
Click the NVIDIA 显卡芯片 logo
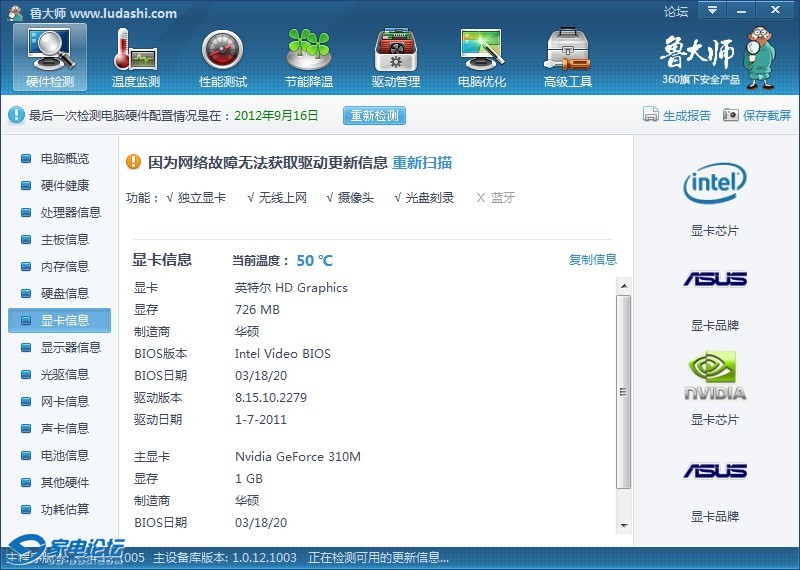click(714, 375)
